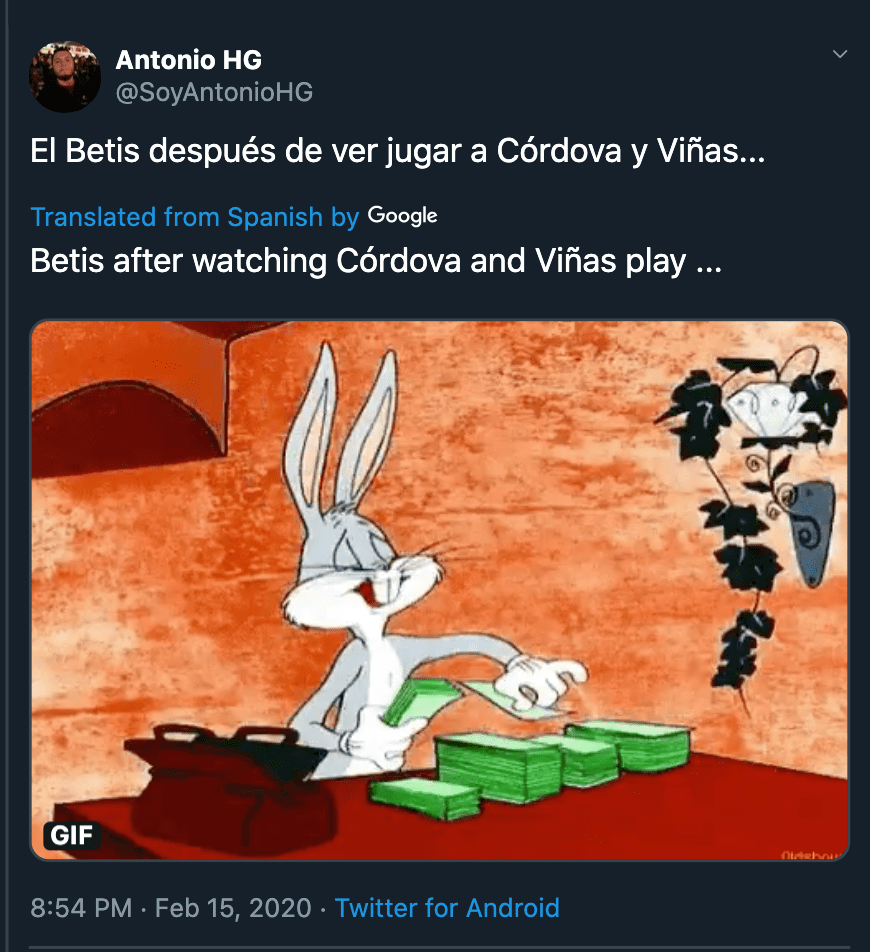Image resolution: width=870 pixels, height=952 pixels.
Task: Click the "Translated from Spanish by" link
Action: click(195, 217)
